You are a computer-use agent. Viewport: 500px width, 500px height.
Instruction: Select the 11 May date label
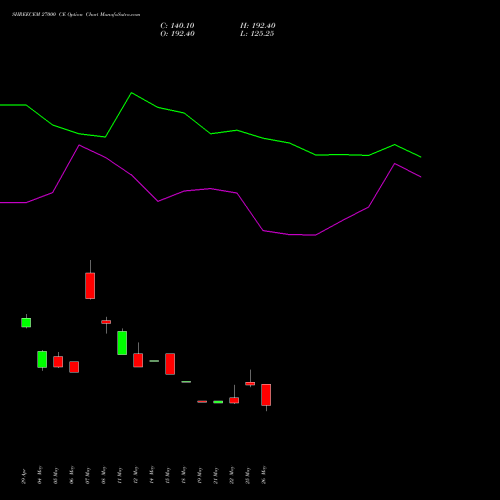(x=120, y=475)
